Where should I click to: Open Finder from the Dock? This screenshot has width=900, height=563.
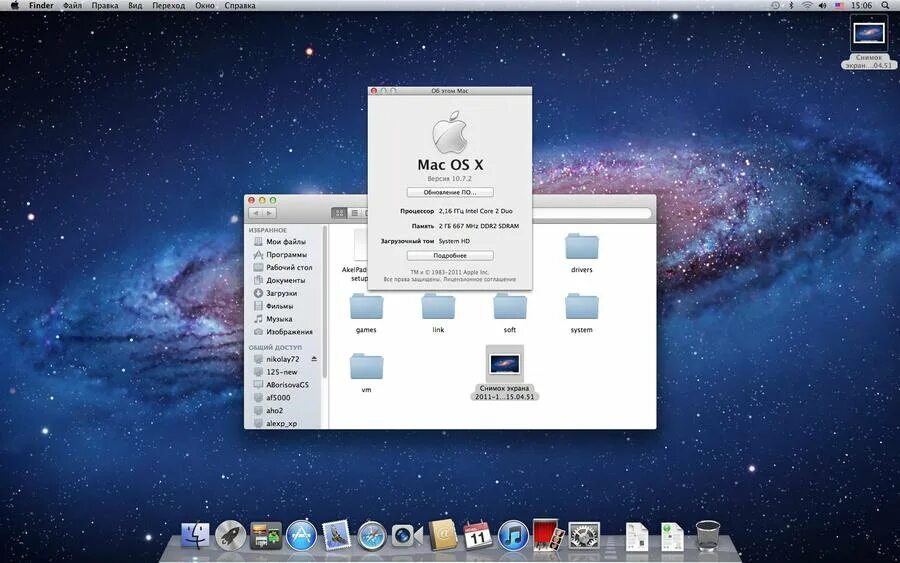pyautogui.click(x=195, y=535)
